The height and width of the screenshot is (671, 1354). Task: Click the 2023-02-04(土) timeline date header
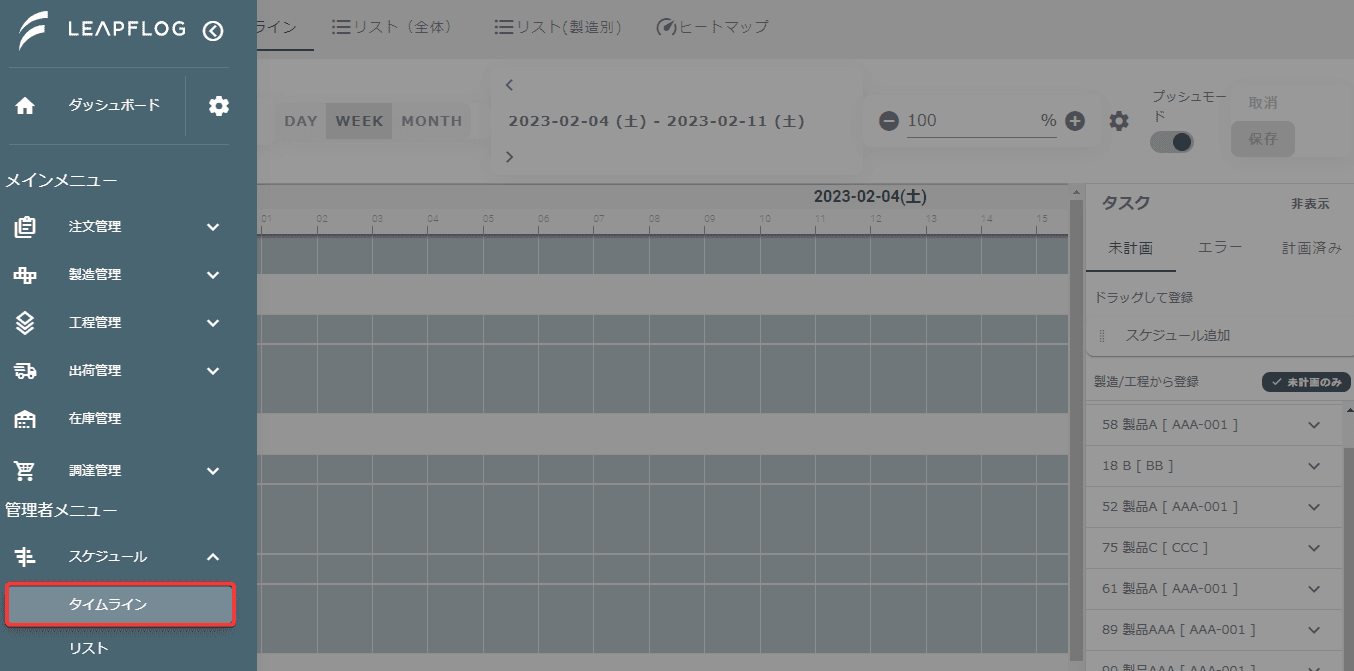click(870, 196)
